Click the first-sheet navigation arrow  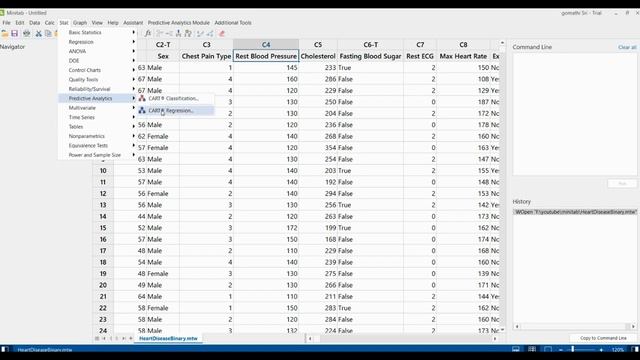104,338
